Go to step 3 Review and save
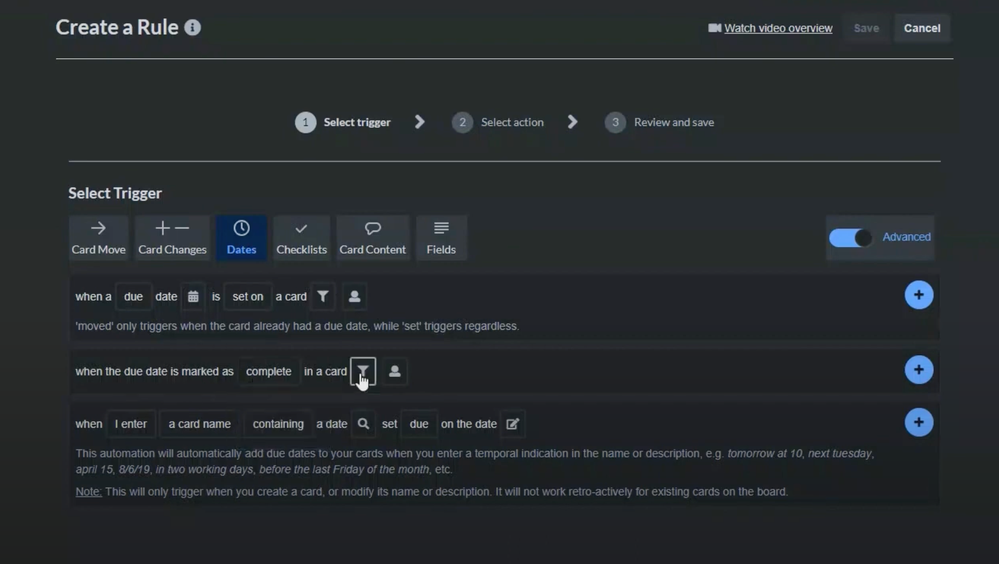The image size is (999, 564). click(659, 122)
